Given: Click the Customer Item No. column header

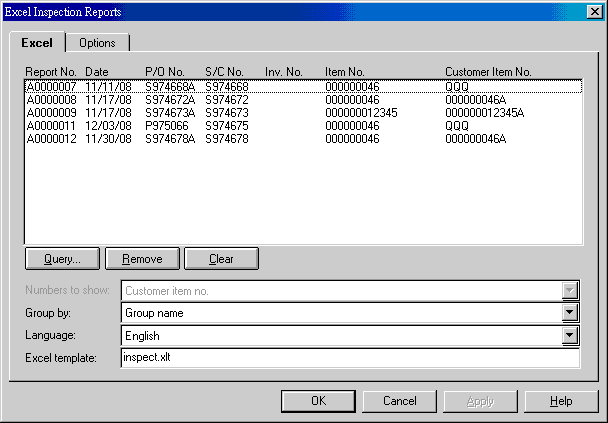Looking at the screenshot, I should (x=488, y=72).
